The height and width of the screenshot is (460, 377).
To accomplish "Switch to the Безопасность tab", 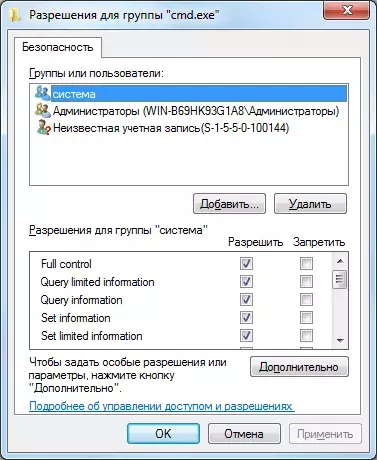I will coord(58,47).
